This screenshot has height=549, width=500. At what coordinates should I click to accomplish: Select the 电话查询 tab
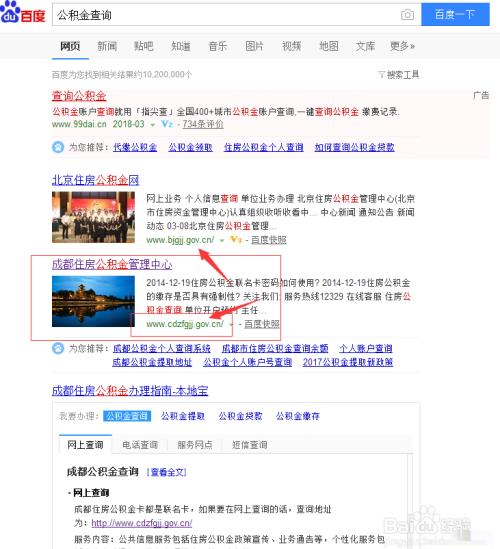(140, 445)
